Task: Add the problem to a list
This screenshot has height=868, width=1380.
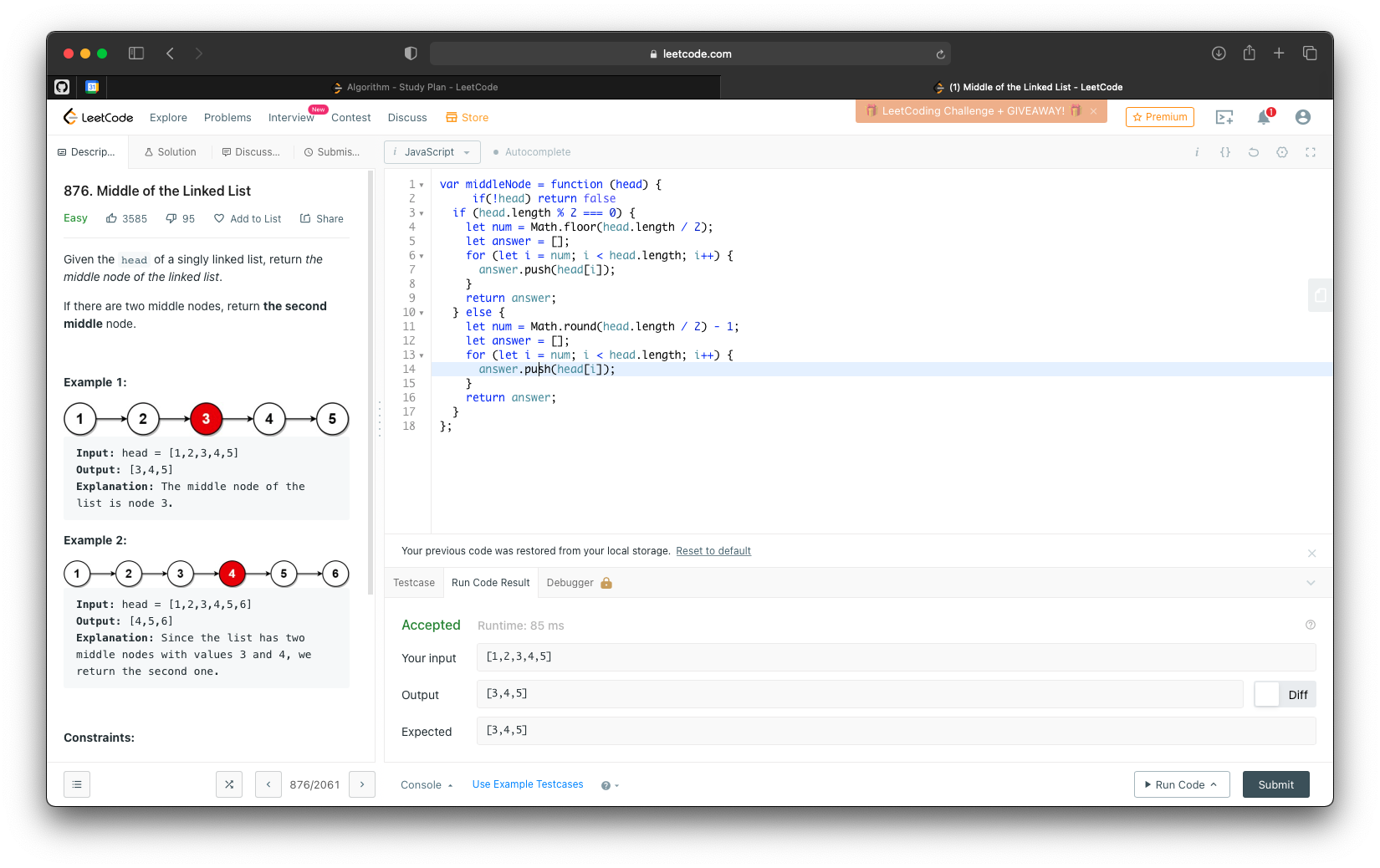Action: point(248,218)
